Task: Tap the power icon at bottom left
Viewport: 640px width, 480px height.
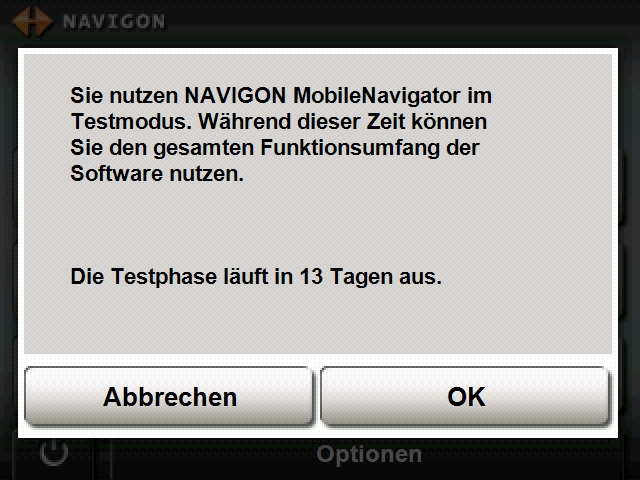Action: pos(54,453)
